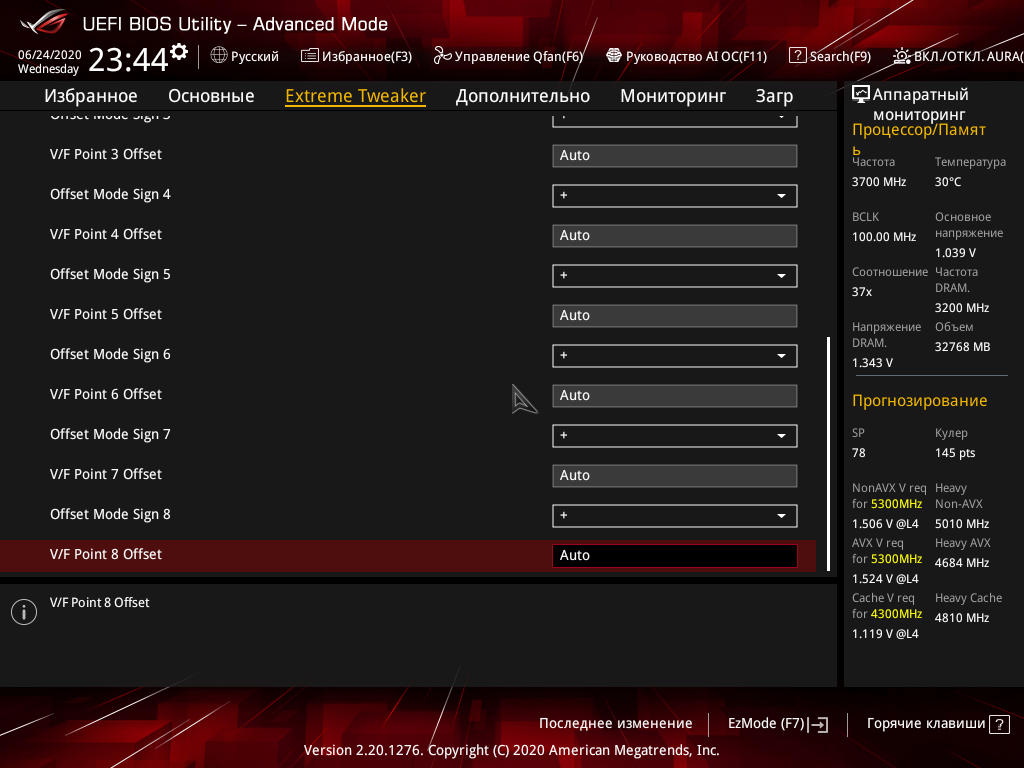1024x768 pixels.
Task: Click the V/F Point 4 Offset field
Action: point(675,236)
